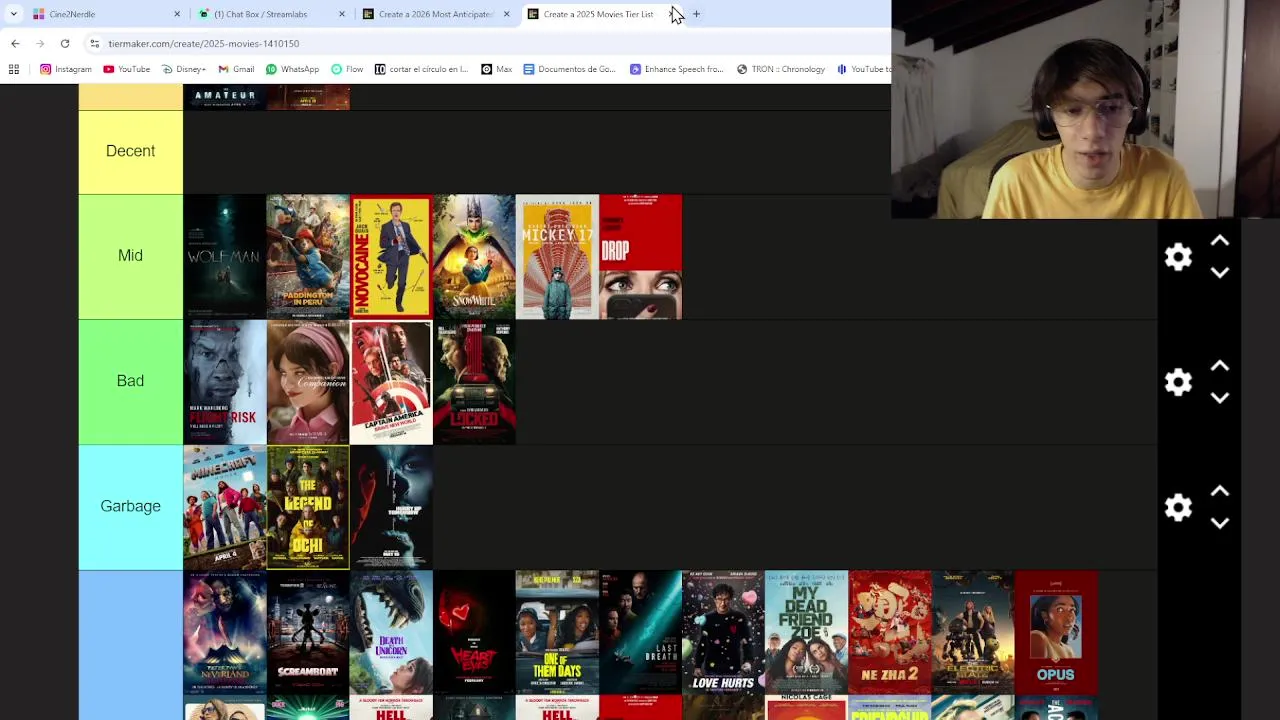The height and width of the screenshot is (720, 1280).
Task: Open a new browser tab with plus
Action: coord(696,14)
